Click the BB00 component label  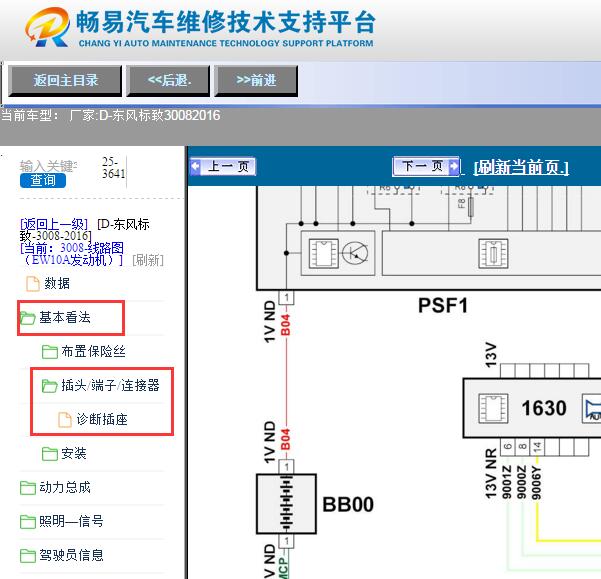tap(348, 505)
